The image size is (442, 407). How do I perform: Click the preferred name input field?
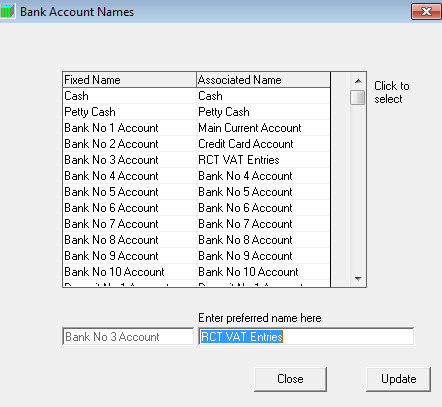[306, 336]
